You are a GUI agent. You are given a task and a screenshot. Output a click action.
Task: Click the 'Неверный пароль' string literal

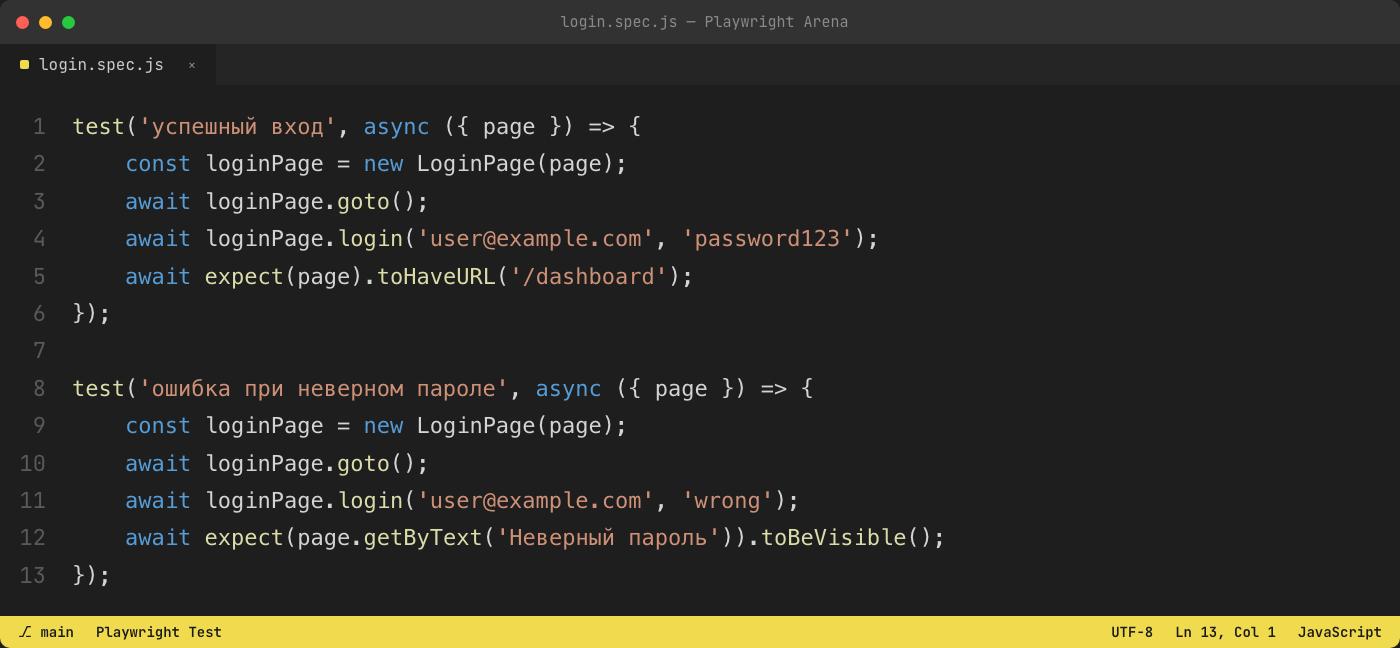coord(609,538)
